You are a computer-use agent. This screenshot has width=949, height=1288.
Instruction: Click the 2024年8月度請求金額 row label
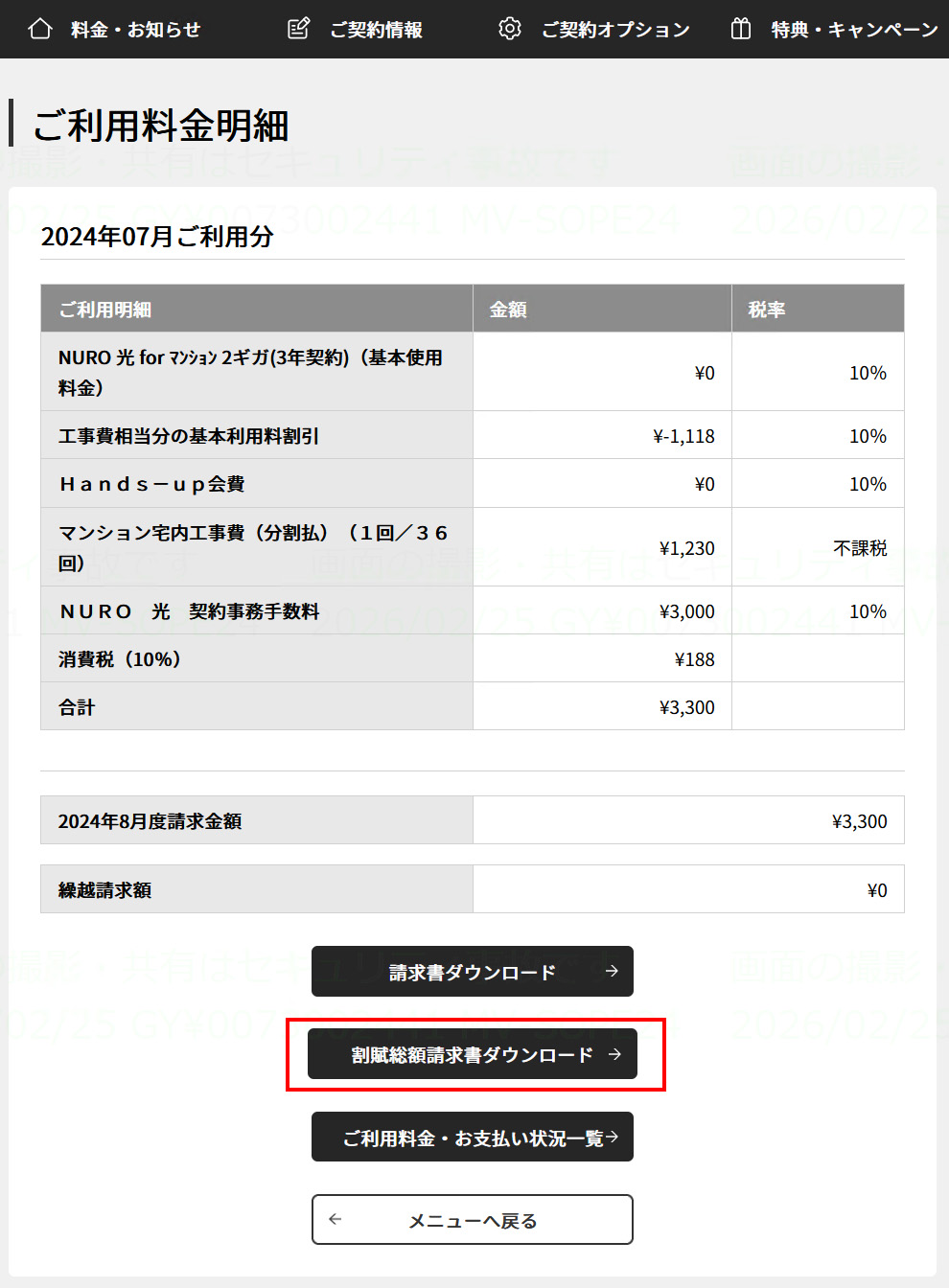click(150, 821)
